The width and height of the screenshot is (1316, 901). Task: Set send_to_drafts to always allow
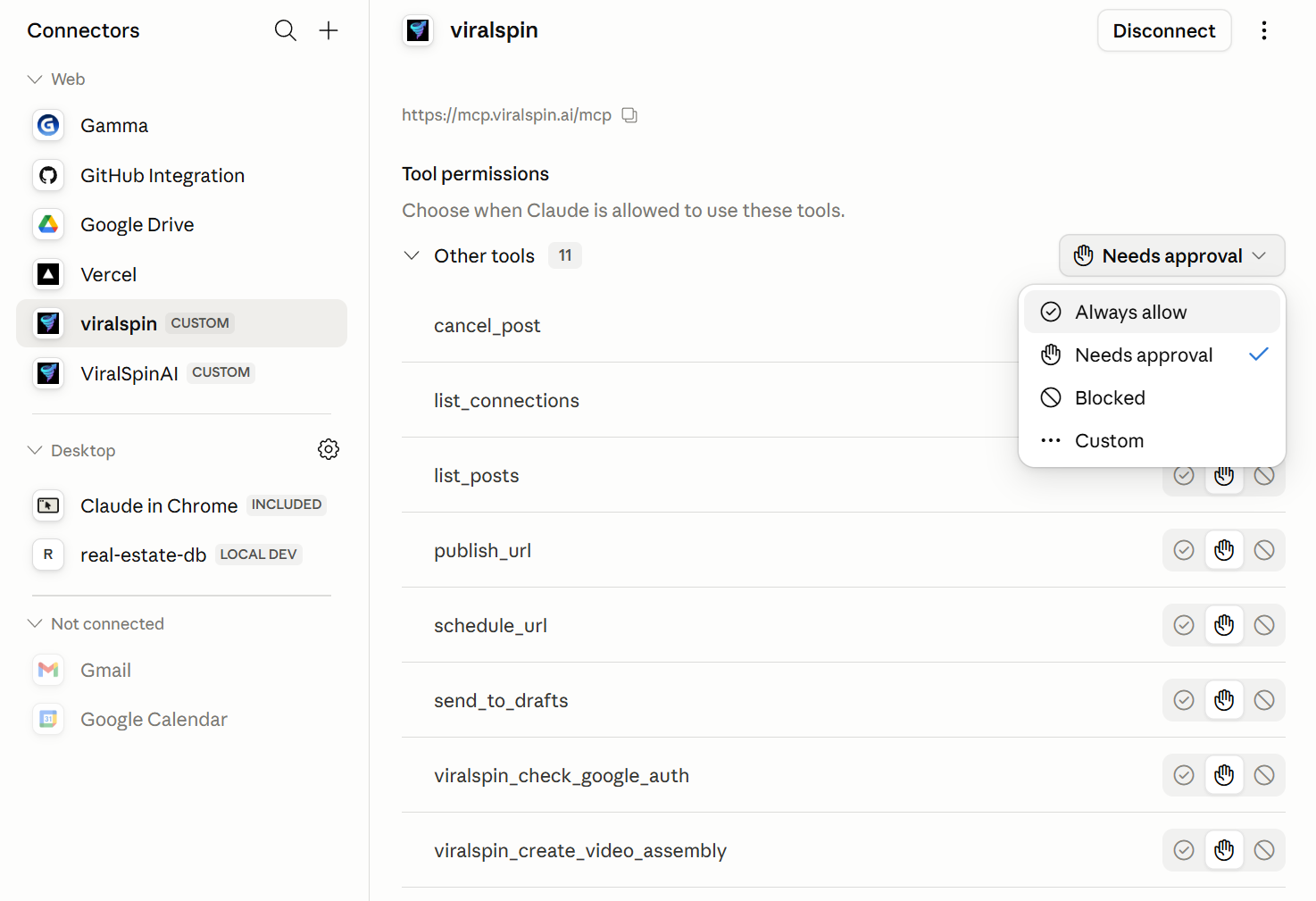point(1184,700)
